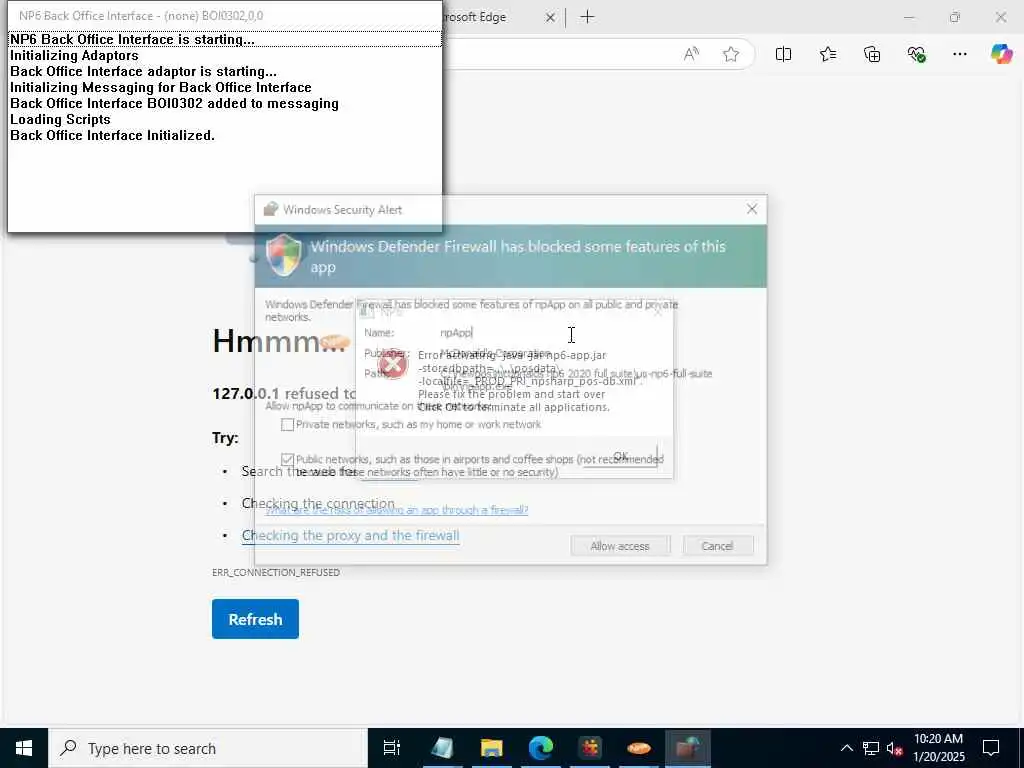
Task: Switch to Microsoft Edge taskbar icon
Action: tap(541, 748)
